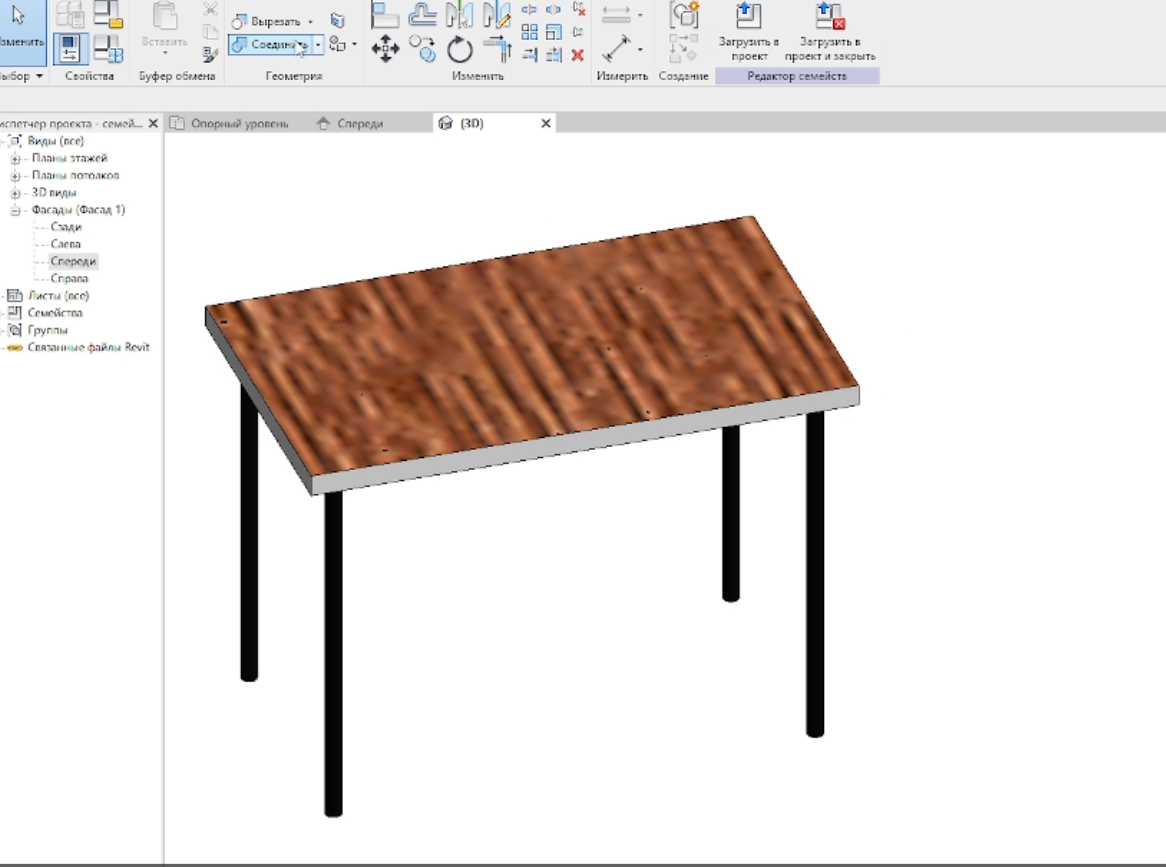Open the Справа elevation view
The height and width of the screenshot is (867, 1166).
point(69,278)
